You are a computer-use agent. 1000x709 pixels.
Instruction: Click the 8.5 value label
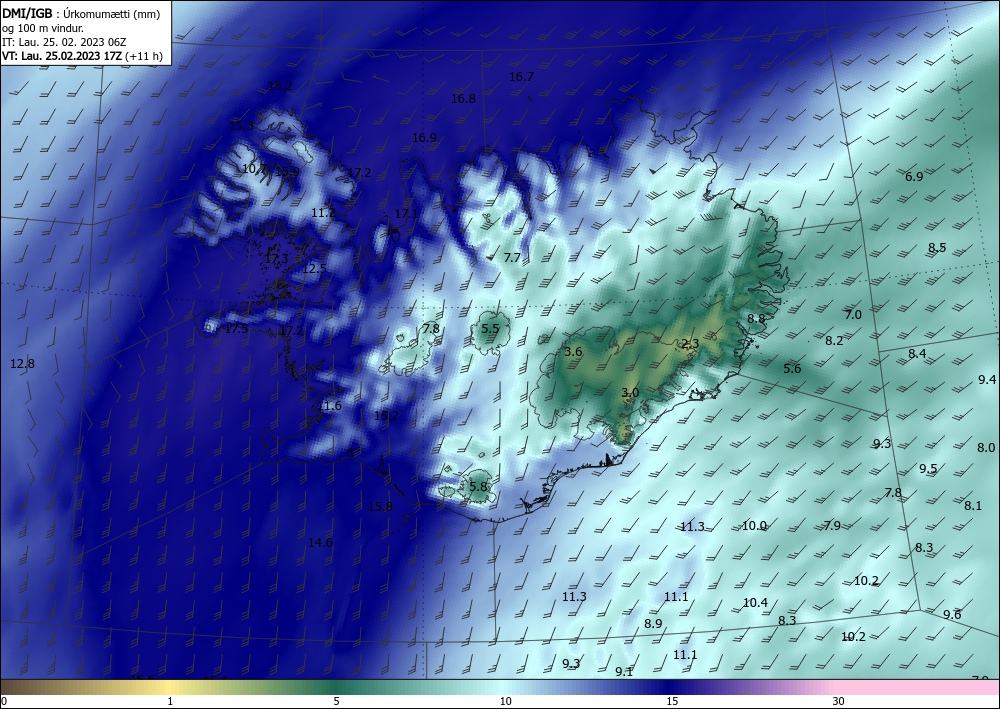click(937, 247)
